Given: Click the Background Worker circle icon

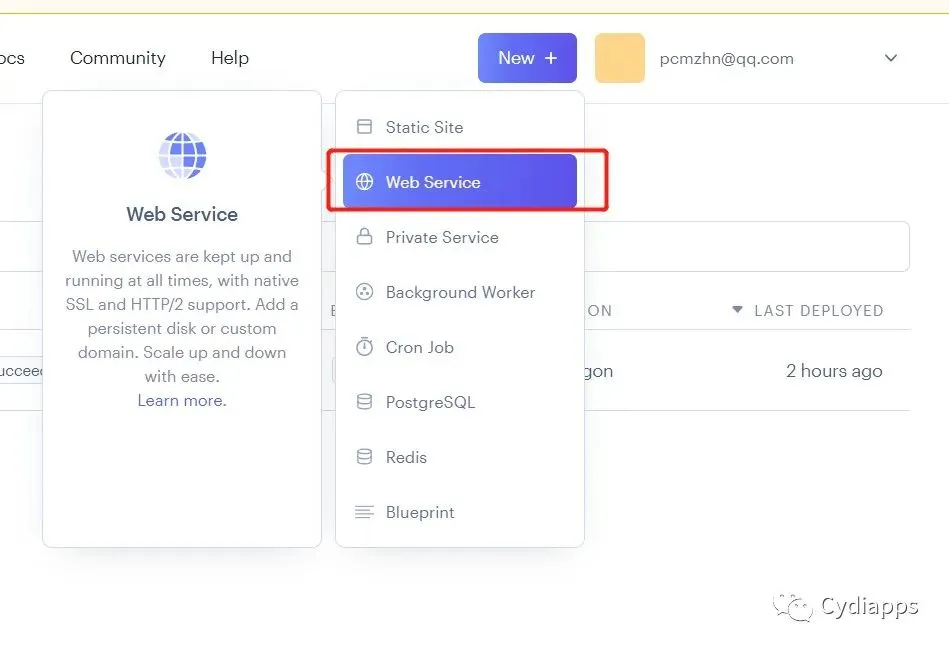Looking at the screenshot, I should [364, 292].
